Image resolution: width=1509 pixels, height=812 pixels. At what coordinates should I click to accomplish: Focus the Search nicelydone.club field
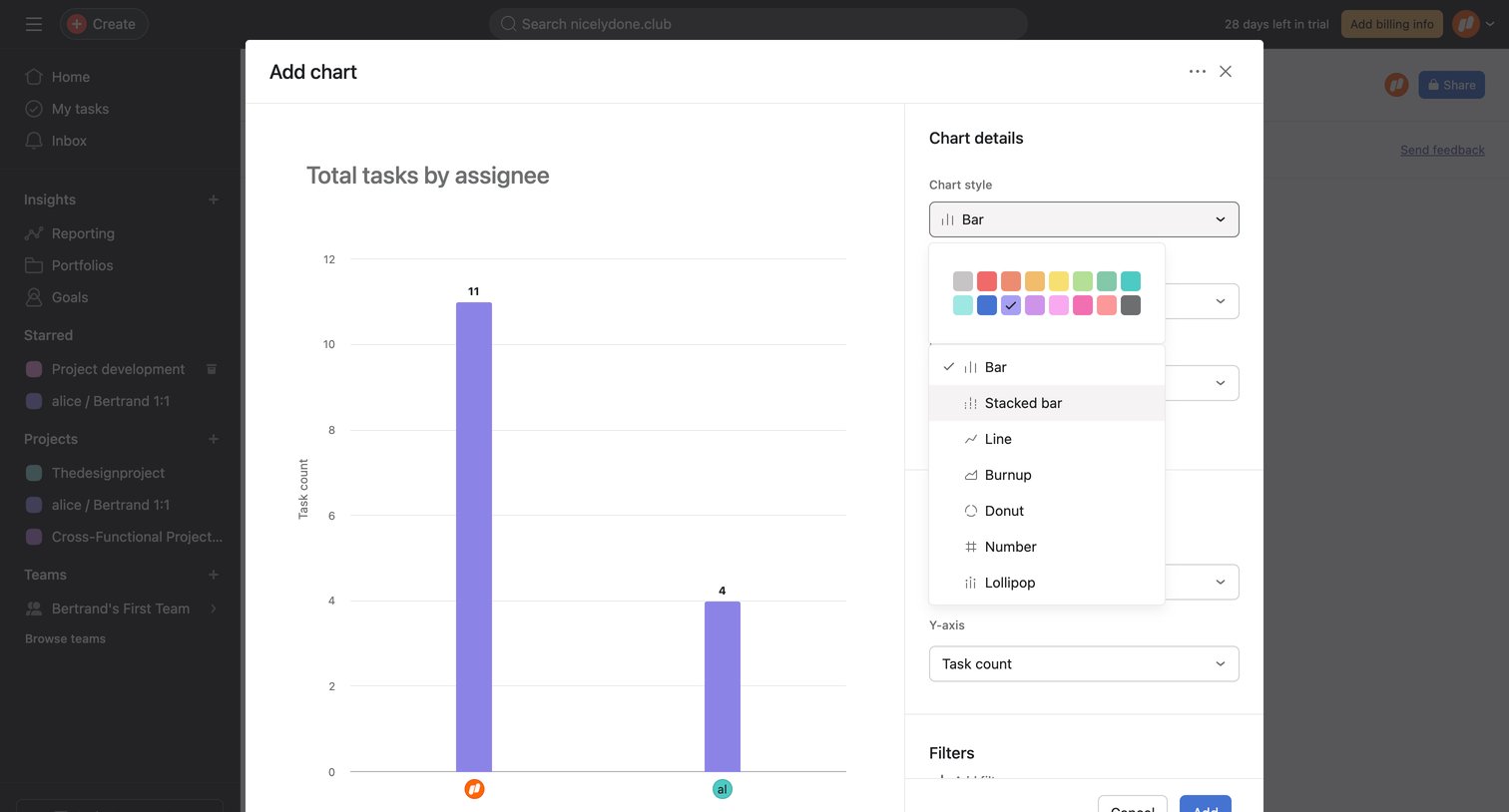758,24
